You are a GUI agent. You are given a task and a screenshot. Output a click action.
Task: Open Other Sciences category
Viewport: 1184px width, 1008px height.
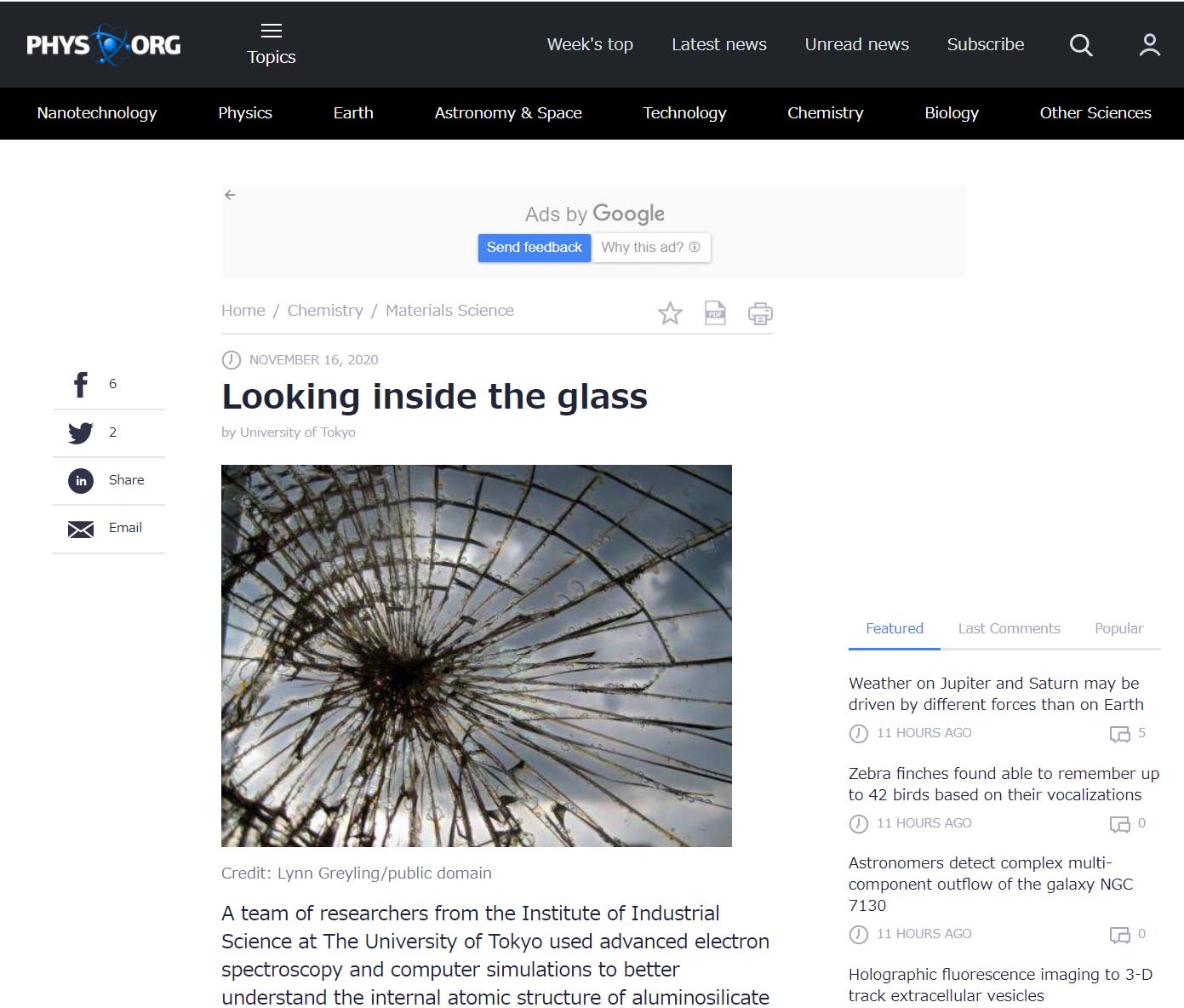1095,113
